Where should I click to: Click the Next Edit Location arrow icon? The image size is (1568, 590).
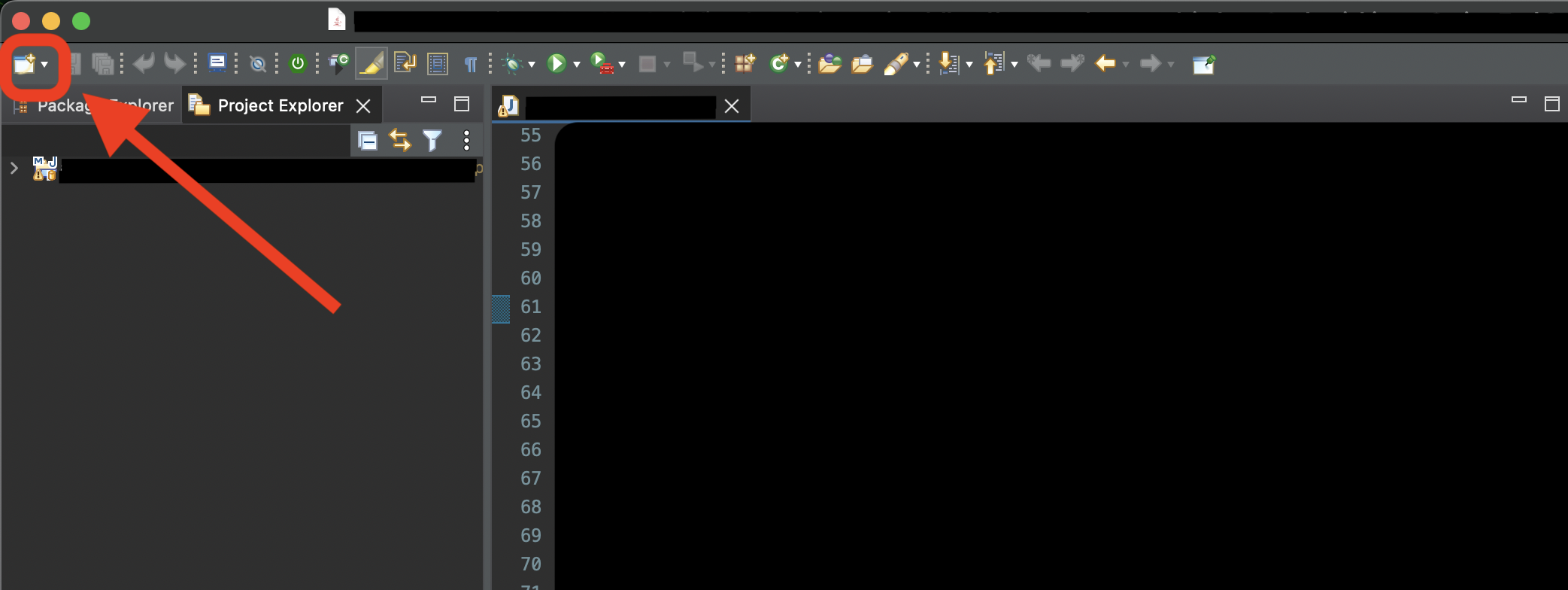click(x=1073, y=63)
